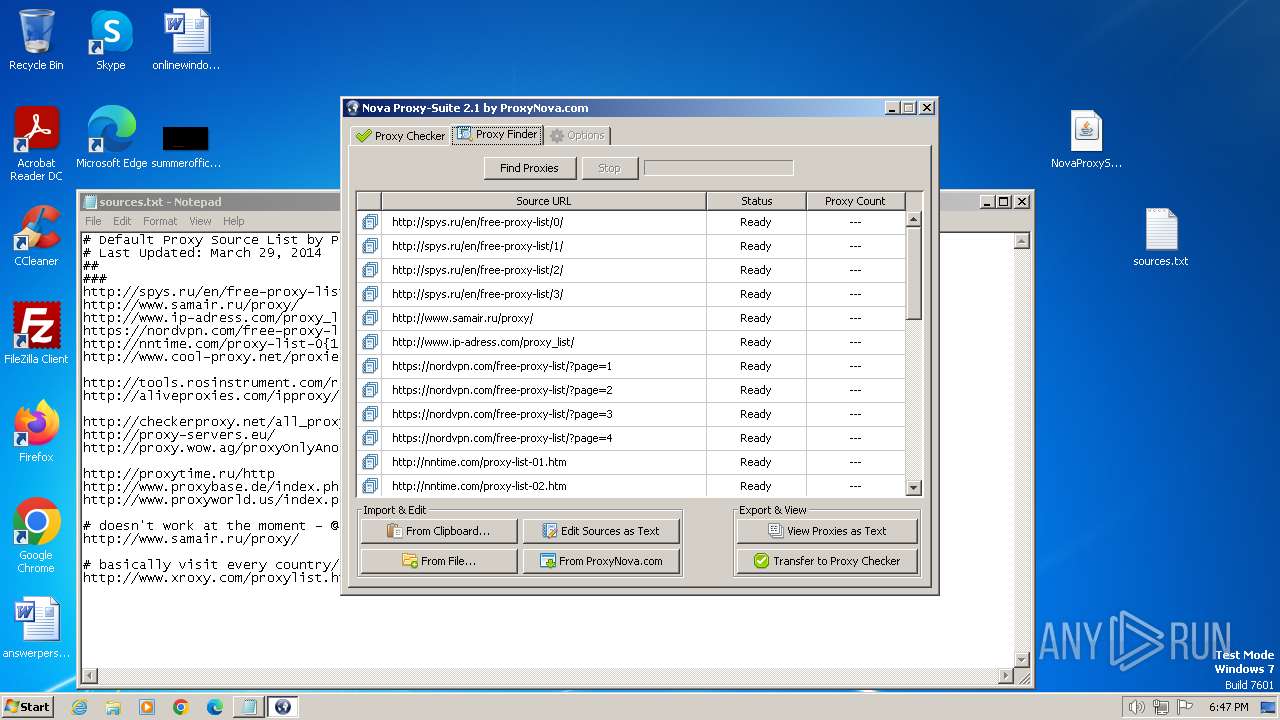
Task: Open Firefox desktop shortcut
Action: [36, 432]
